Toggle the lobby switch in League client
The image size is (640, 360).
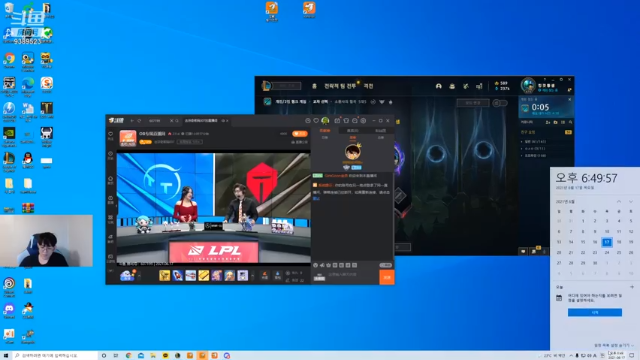[x=500, y=103]
